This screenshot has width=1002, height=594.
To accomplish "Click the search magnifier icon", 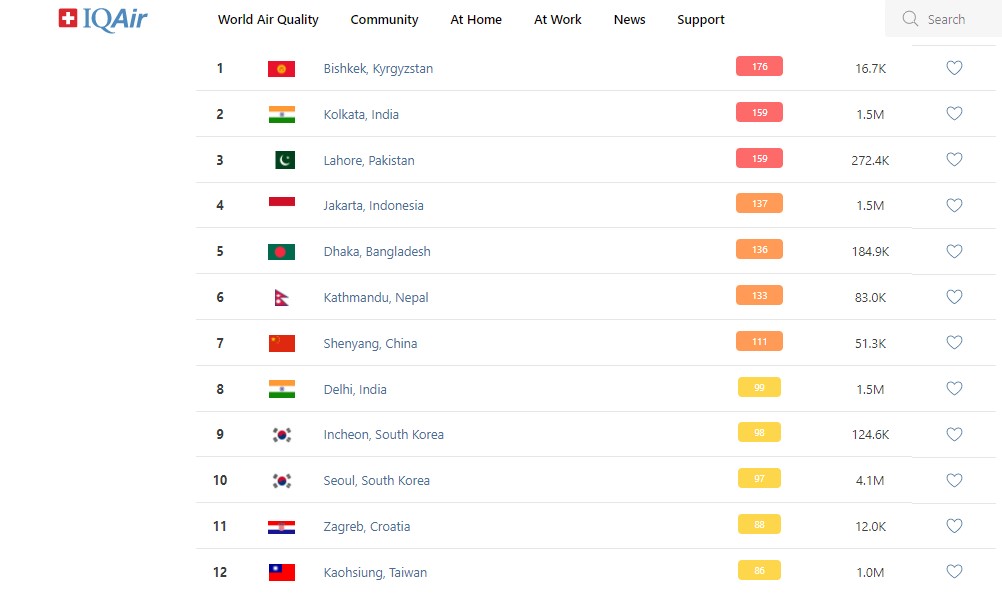I will (910, 19).
